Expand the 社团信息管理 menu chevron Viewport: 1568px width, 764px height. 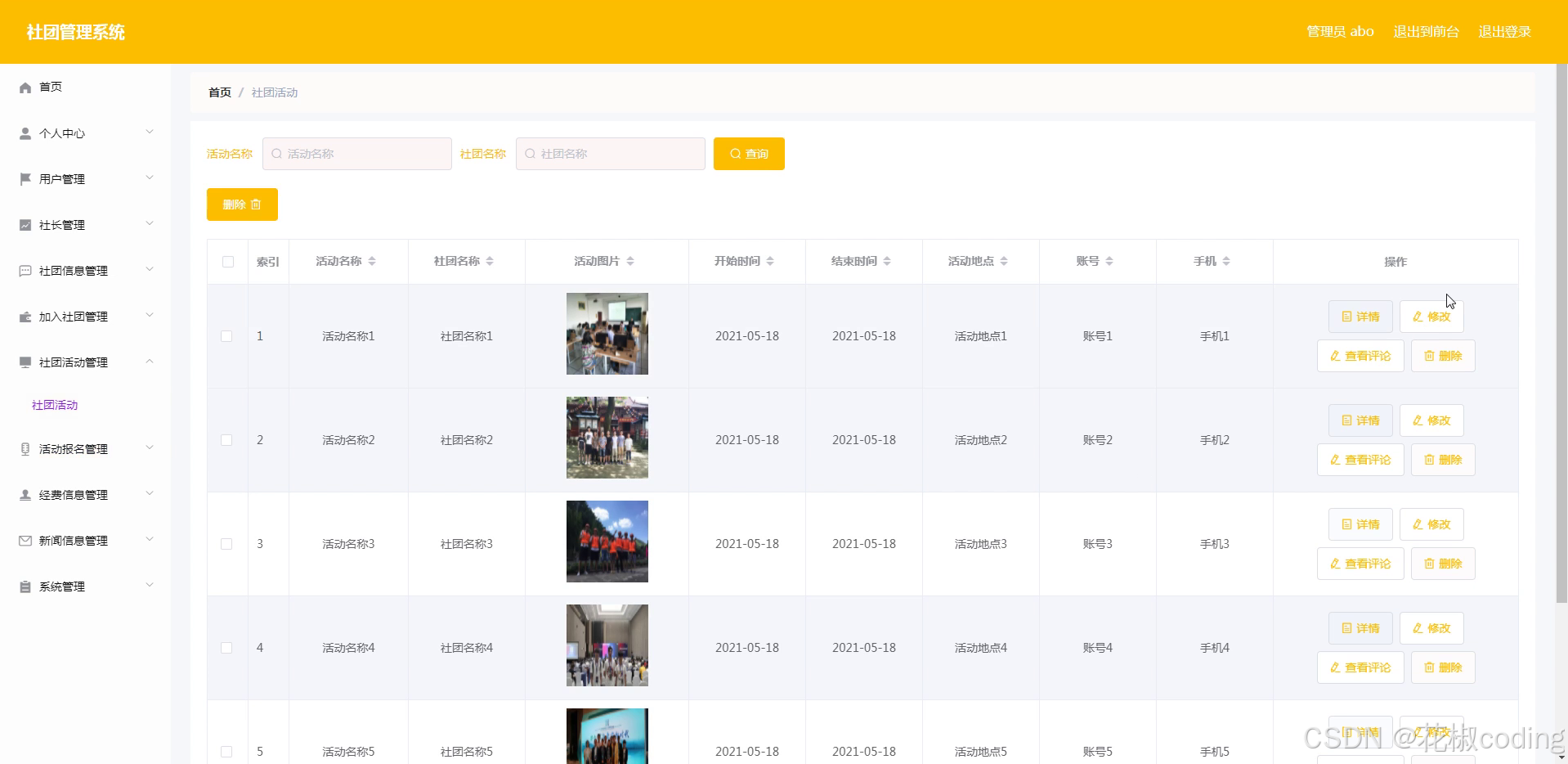click(150, 269)
